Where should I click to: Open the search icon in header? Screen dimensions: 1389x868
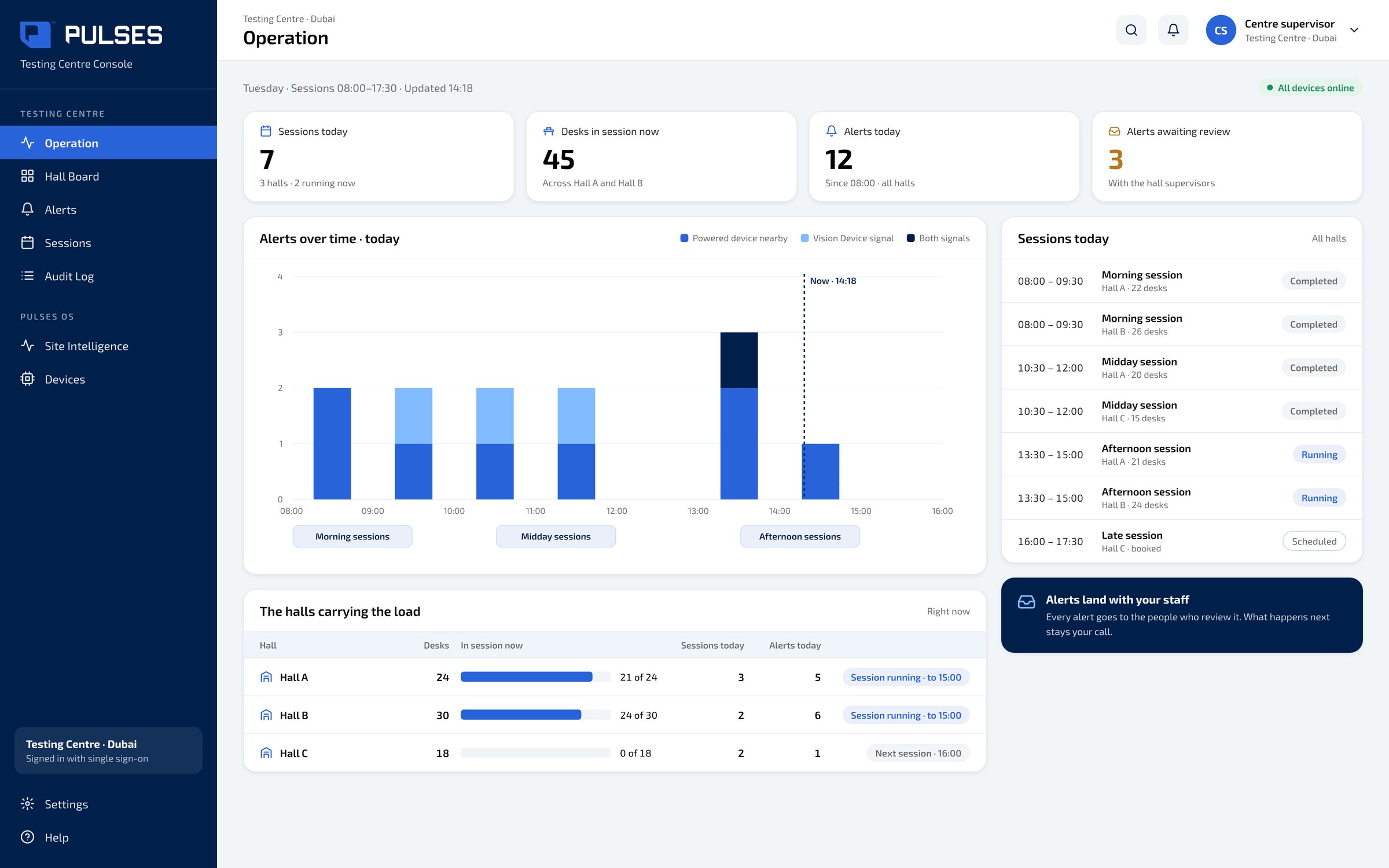(1131, 30)
